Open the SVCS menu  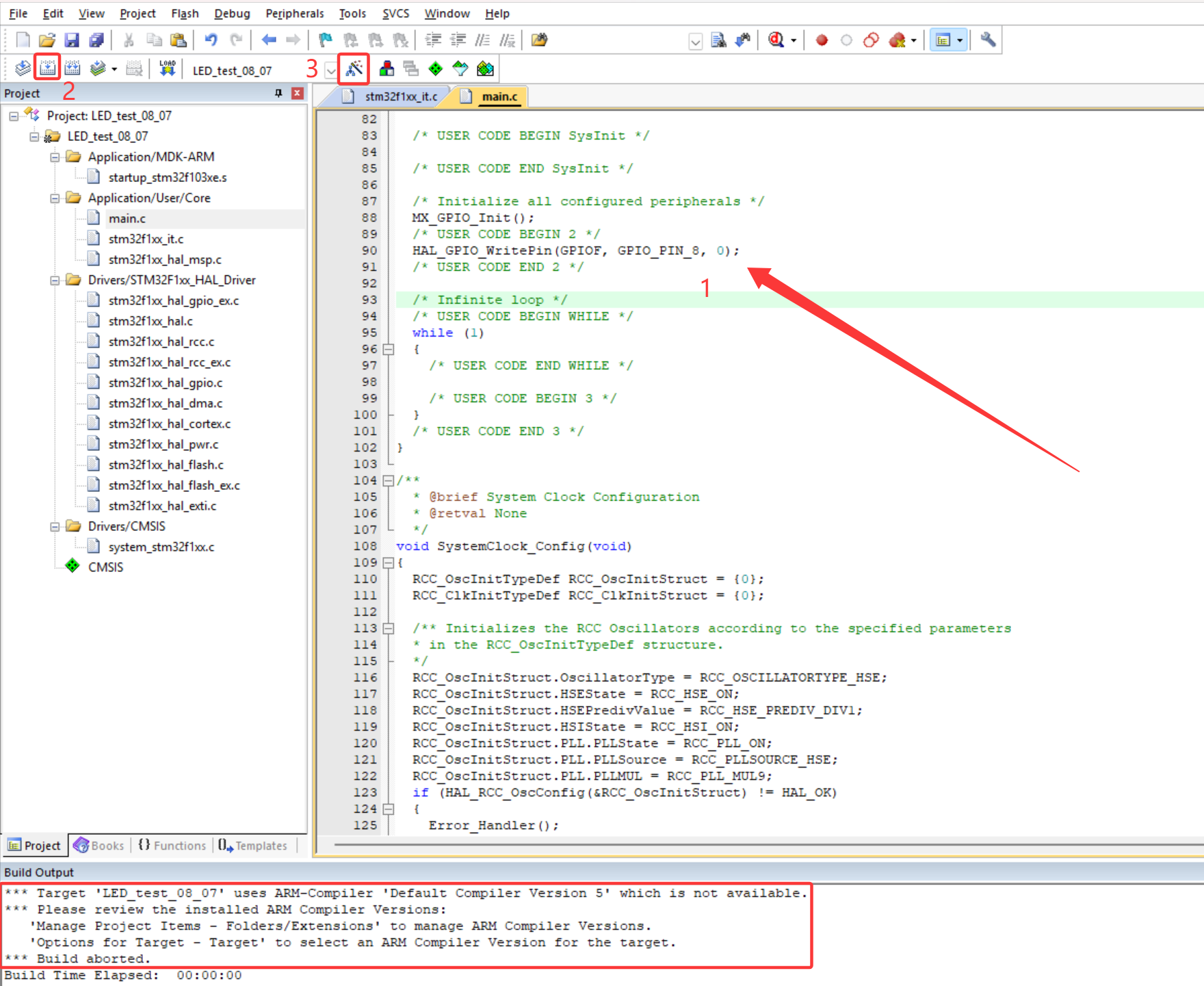pyautogui.click(x=395, y=13)
